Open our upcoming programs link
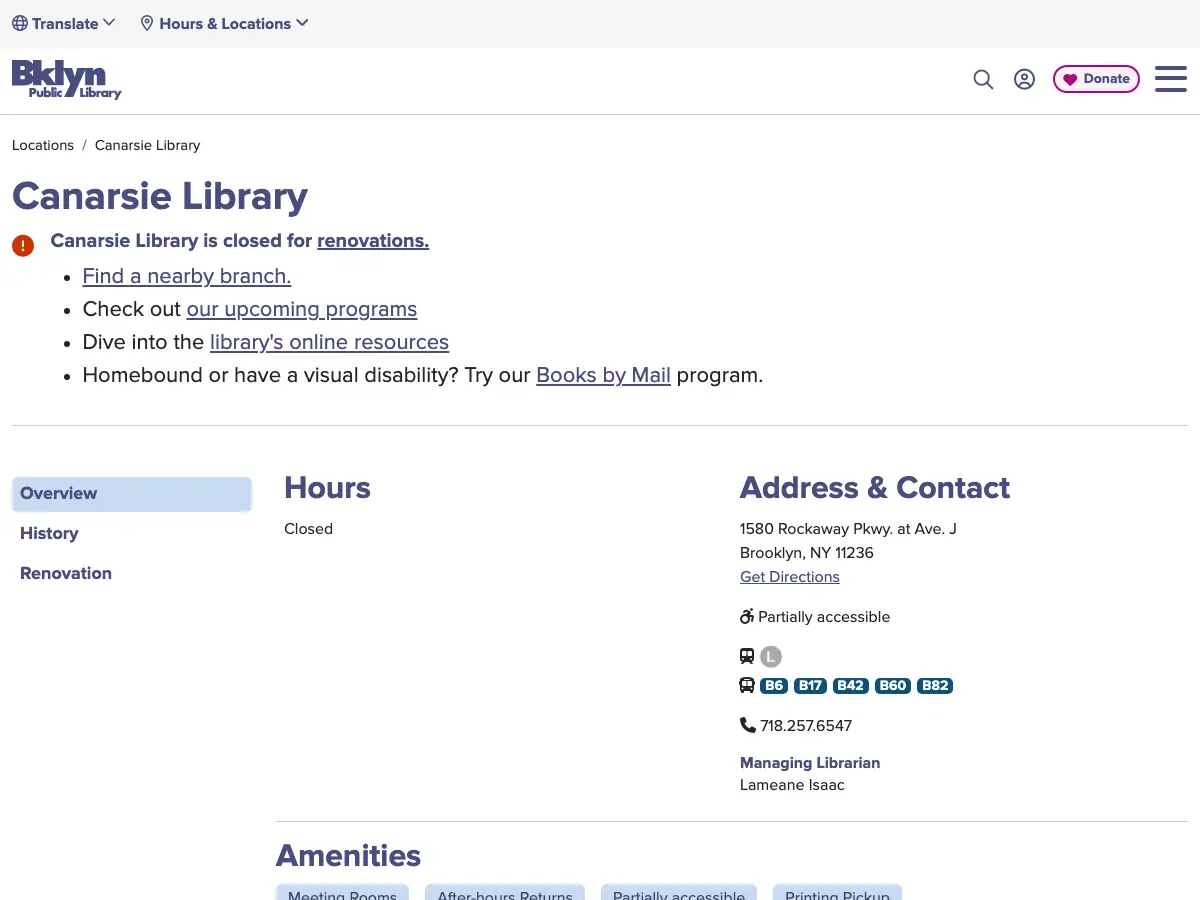The image size is (1200, 900). pos(302,309)
